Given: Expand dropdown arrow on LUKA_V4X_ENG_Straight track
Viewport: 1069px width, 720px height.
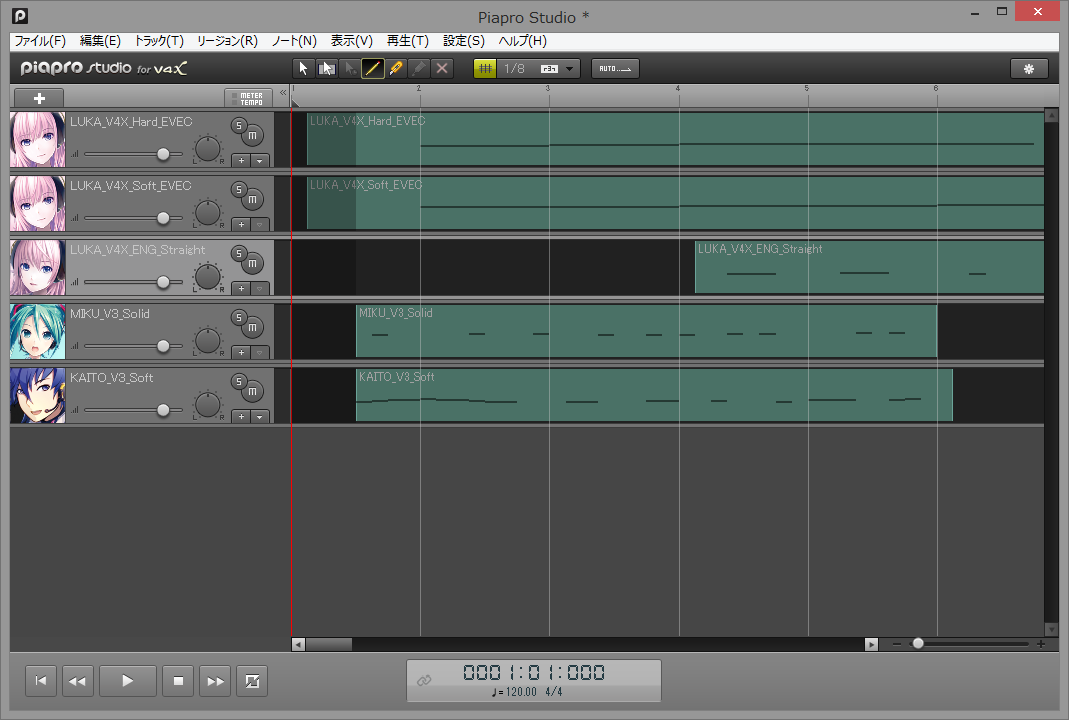Looking at the screenshot, I should 260,289.
